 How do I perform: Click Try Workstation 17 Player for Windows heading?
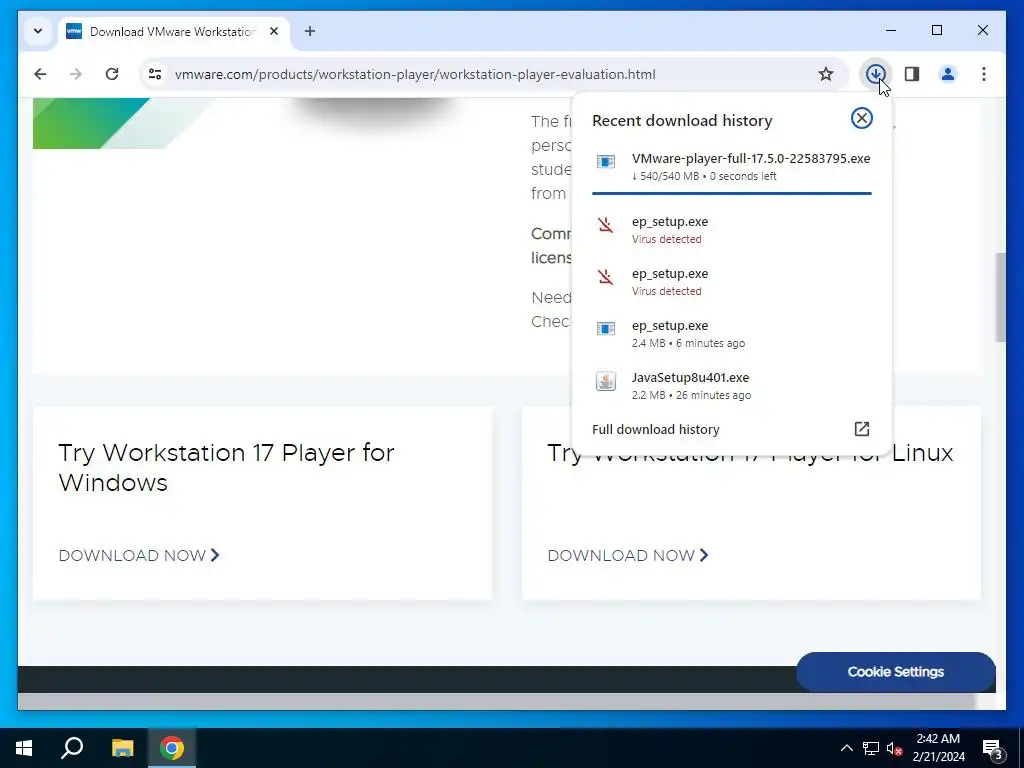[x=226, y=468]
